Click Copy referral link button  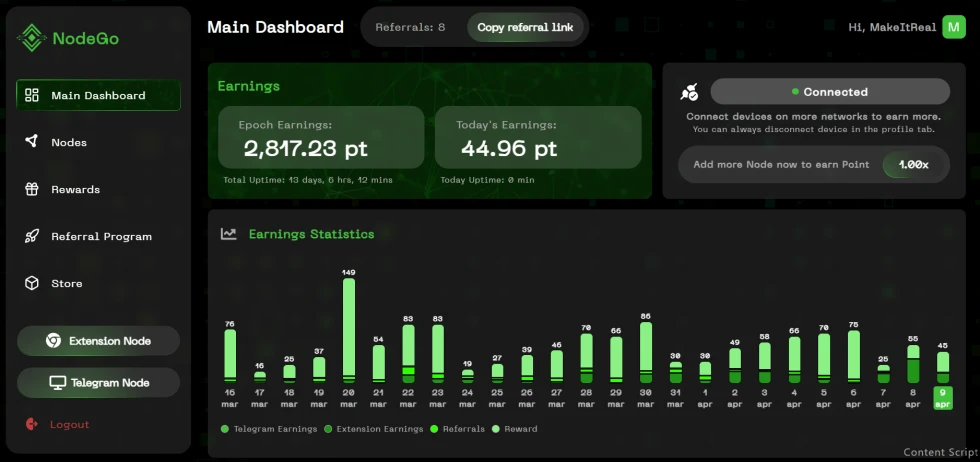coord(525,28)
